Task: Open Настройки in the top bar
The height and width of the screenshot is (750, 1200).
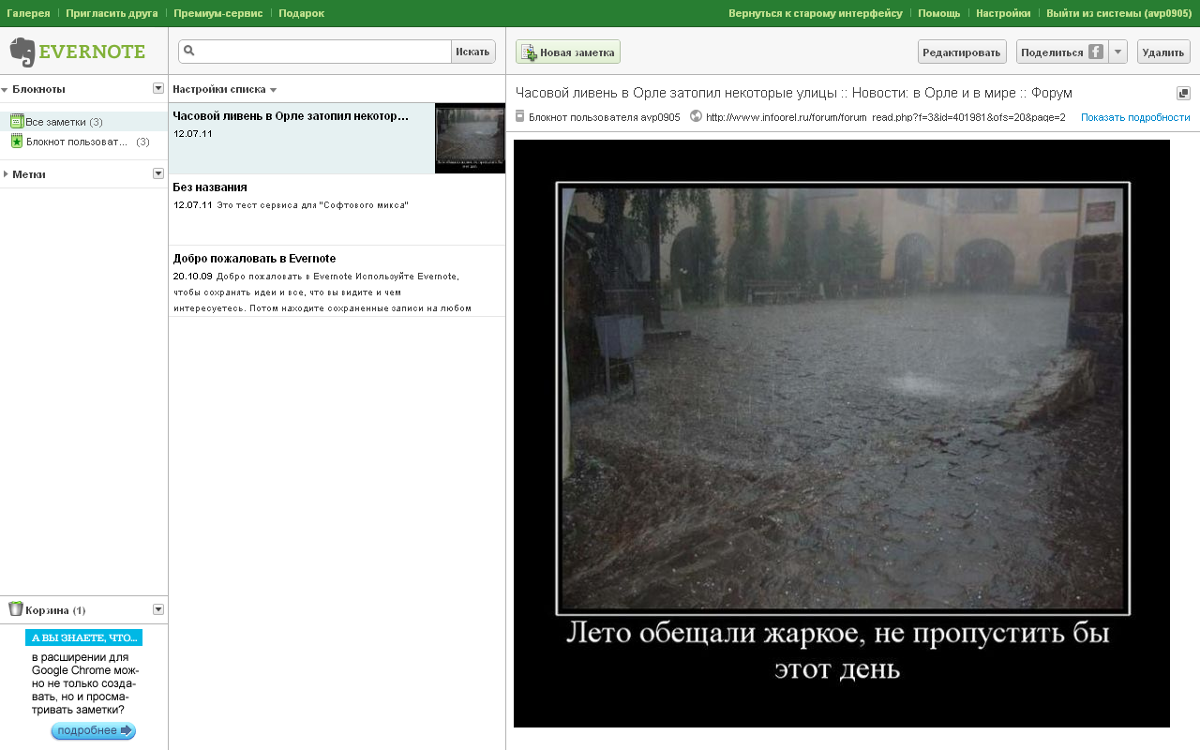Action: [1003, 13]
